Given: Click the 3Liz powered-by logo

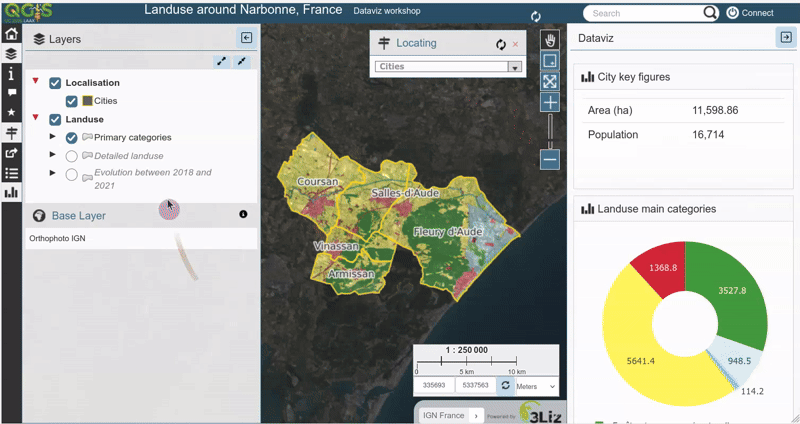Looking at the screenshot, I should click(541, 413).
